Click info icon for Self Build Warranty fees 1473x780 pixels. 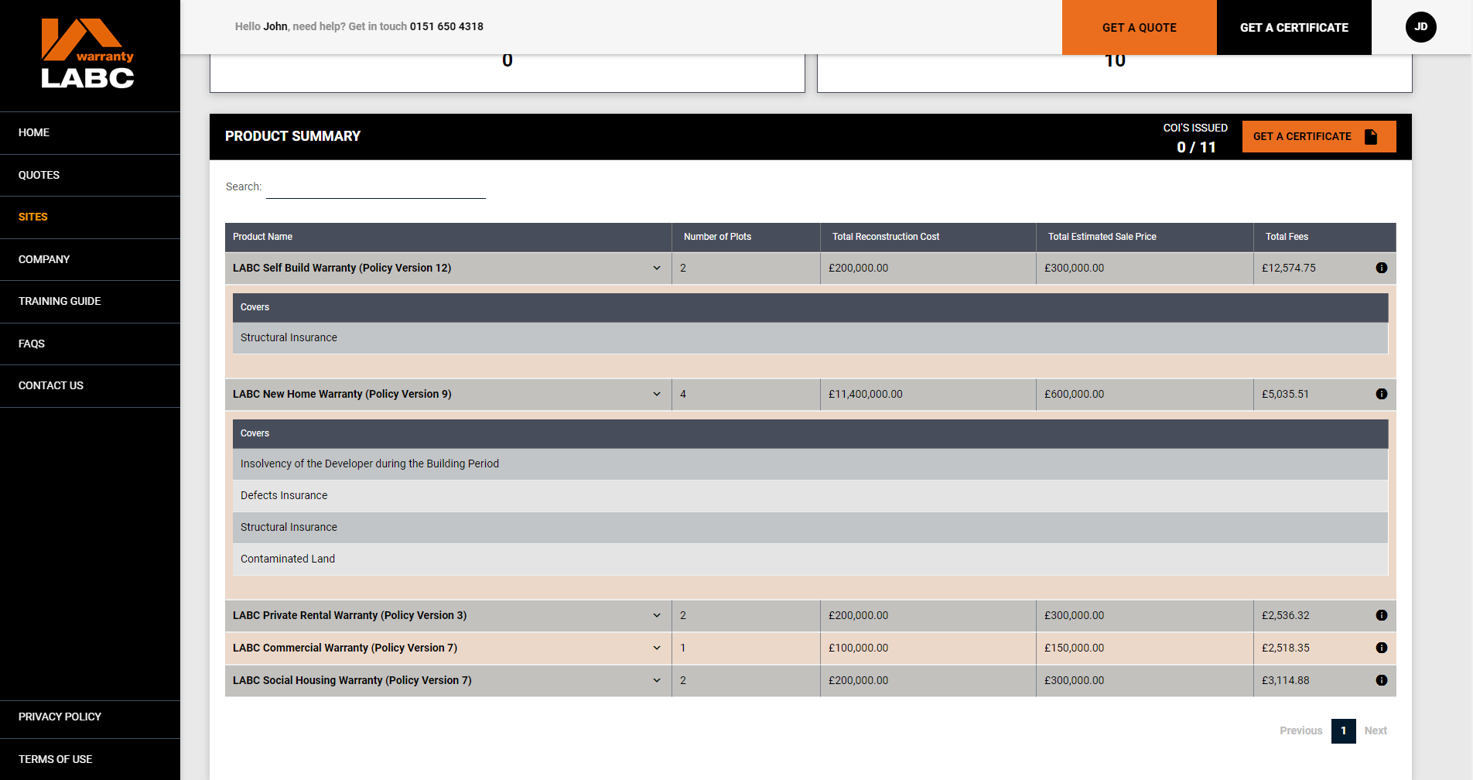point(1381,268)
